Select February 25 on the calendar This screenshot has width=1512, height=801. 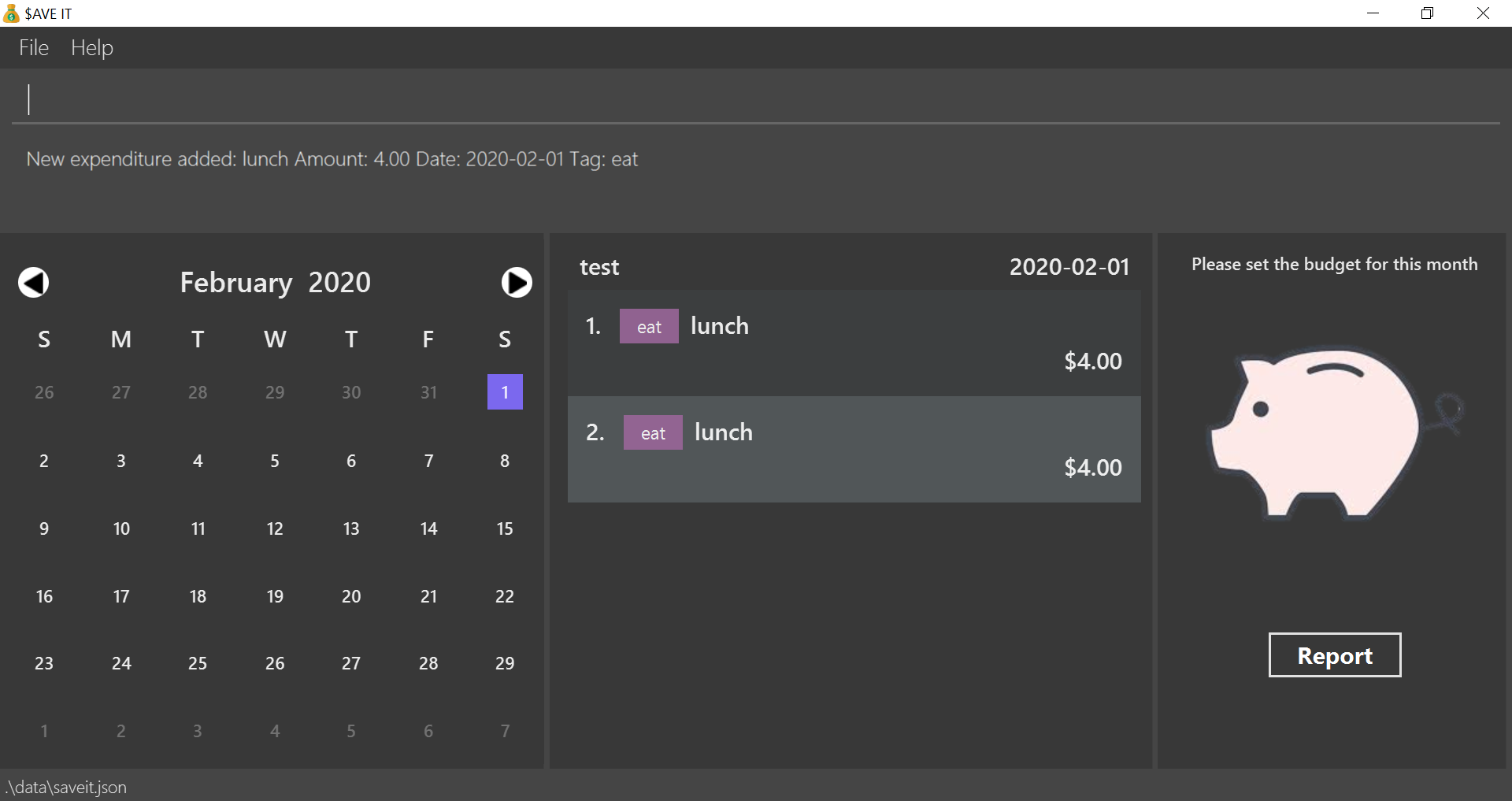198,663
